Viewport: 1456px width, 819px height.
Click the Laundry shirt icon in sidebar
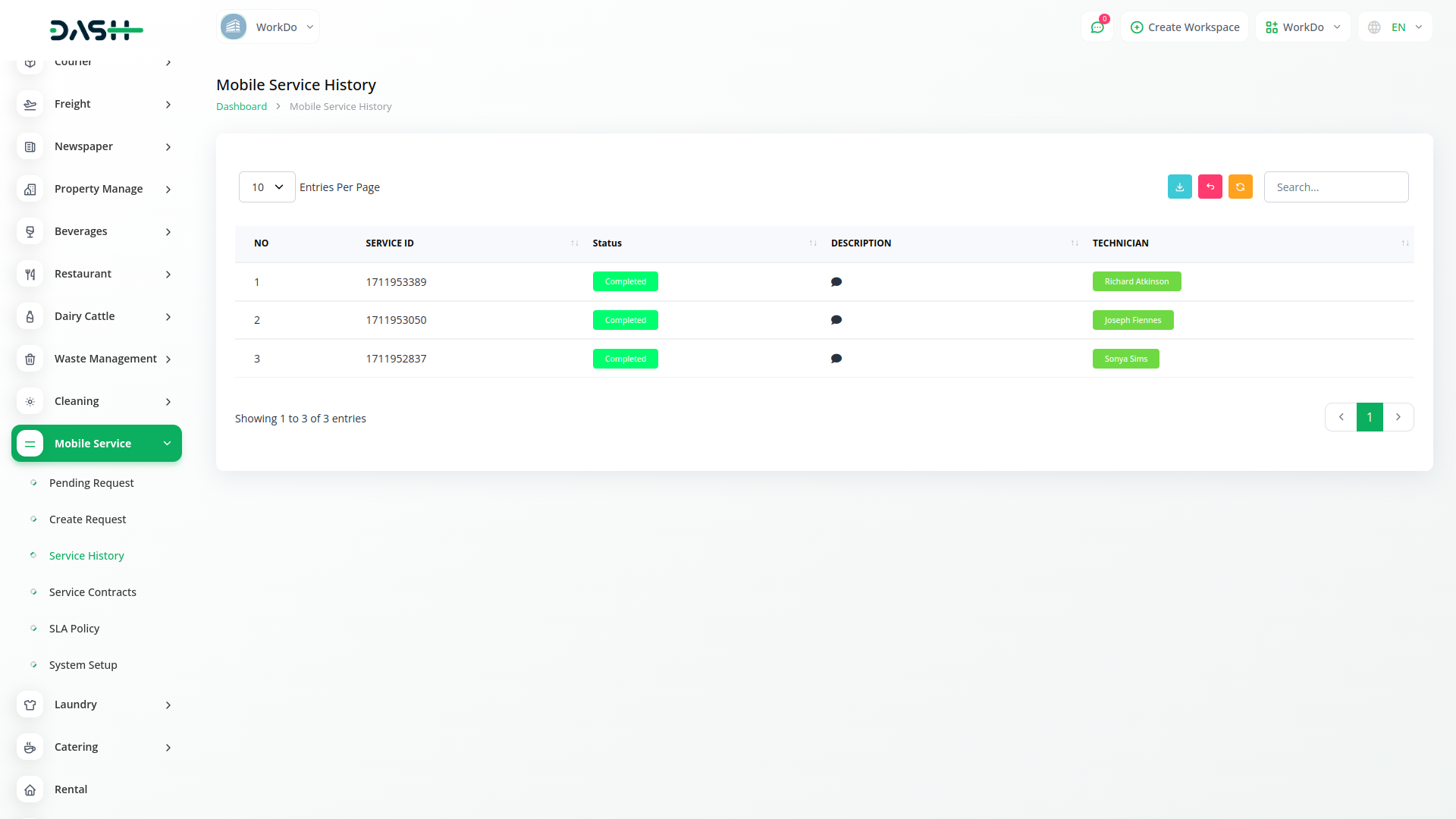pos(30,704)
